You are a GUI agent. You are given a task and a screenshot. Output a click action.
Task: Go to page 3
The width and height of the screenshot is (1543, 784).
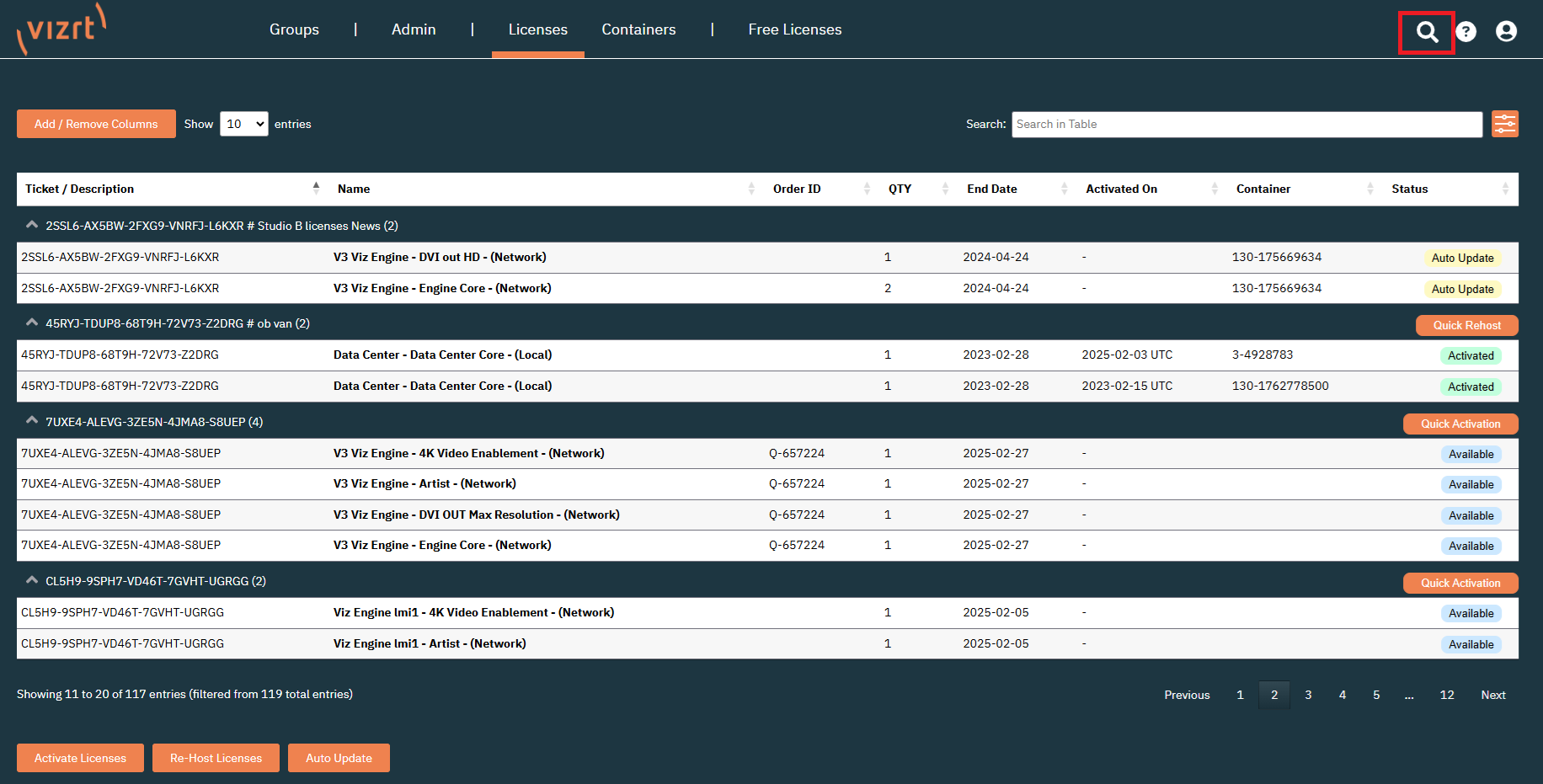pos(1308,695)
